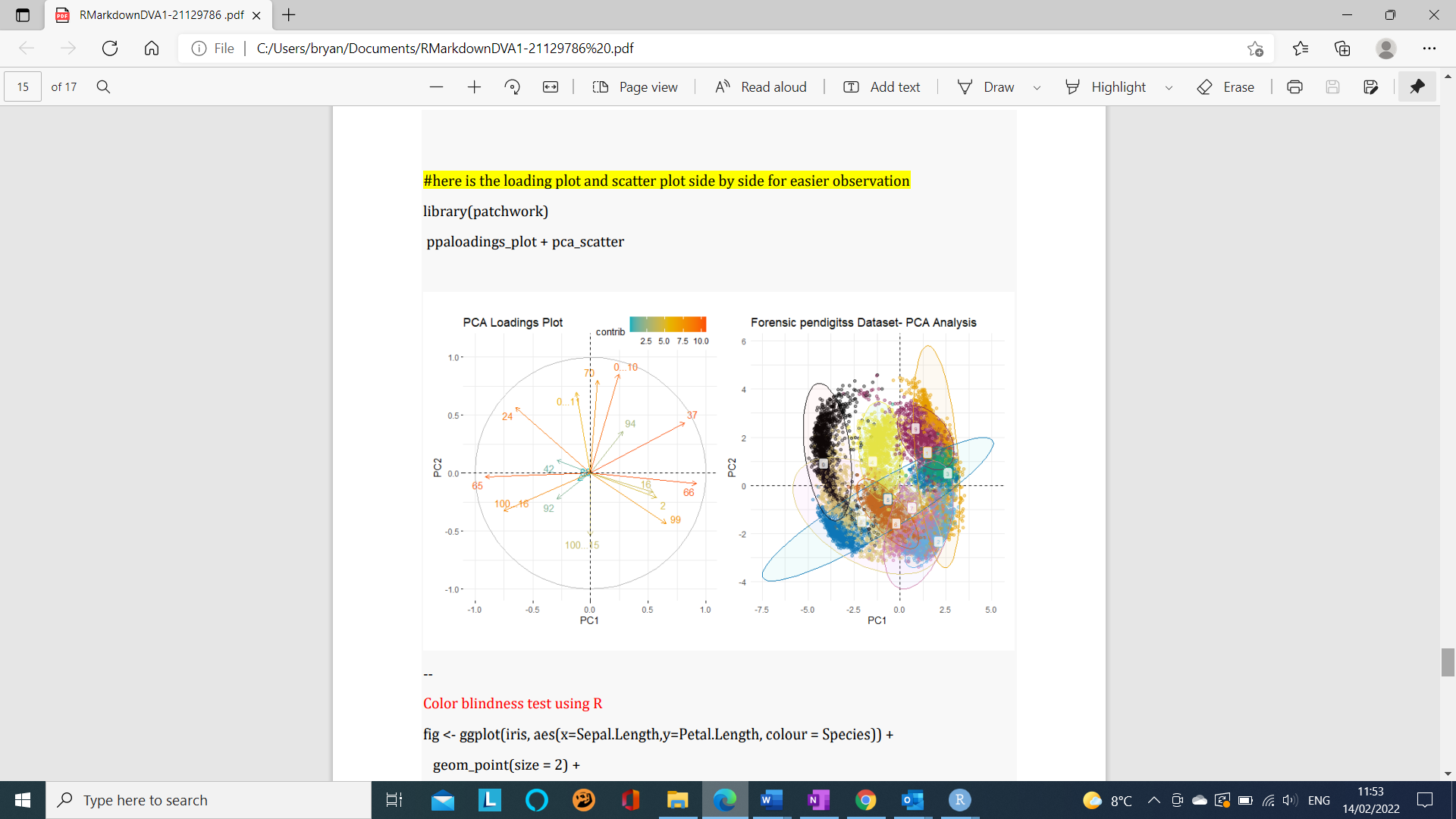This screenshot has width=1456, height=819.
Task: Rotate the PDF page
Action: coord(513,87)
